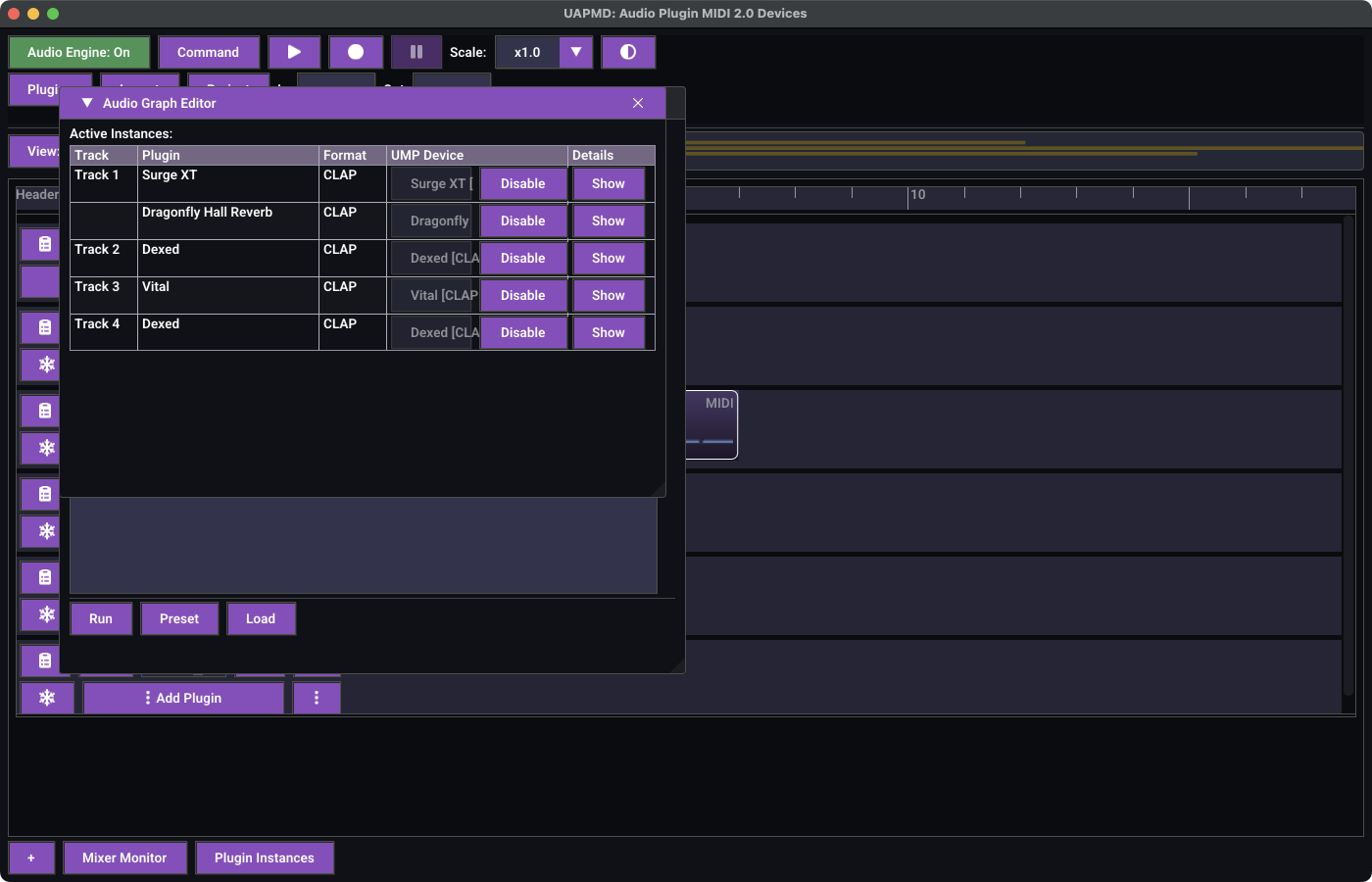Click the Vital [CLAP UMP Device field
This screenshot has width=1372, height=882.
(x=434, y=295)
